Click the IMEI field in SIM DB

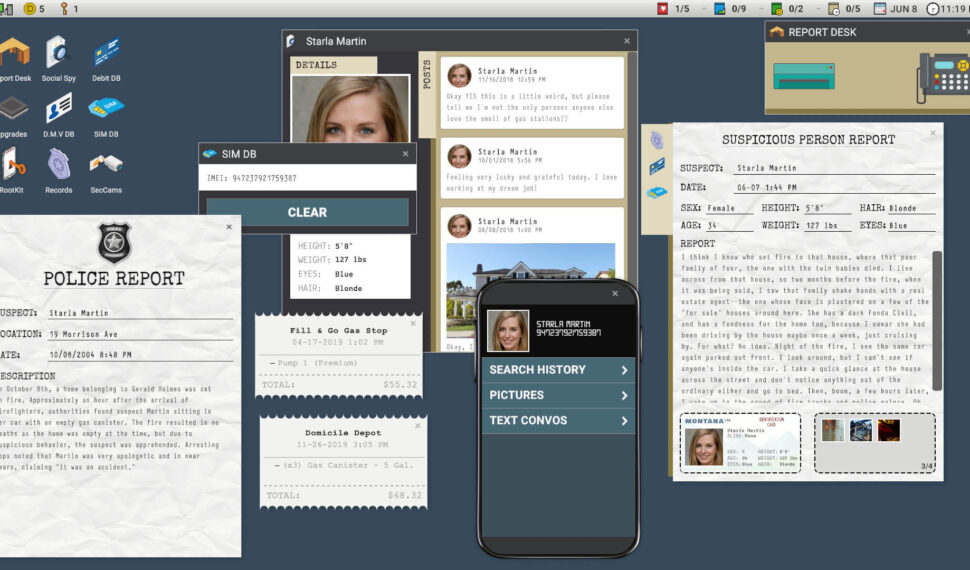click(x=306, y=178)
